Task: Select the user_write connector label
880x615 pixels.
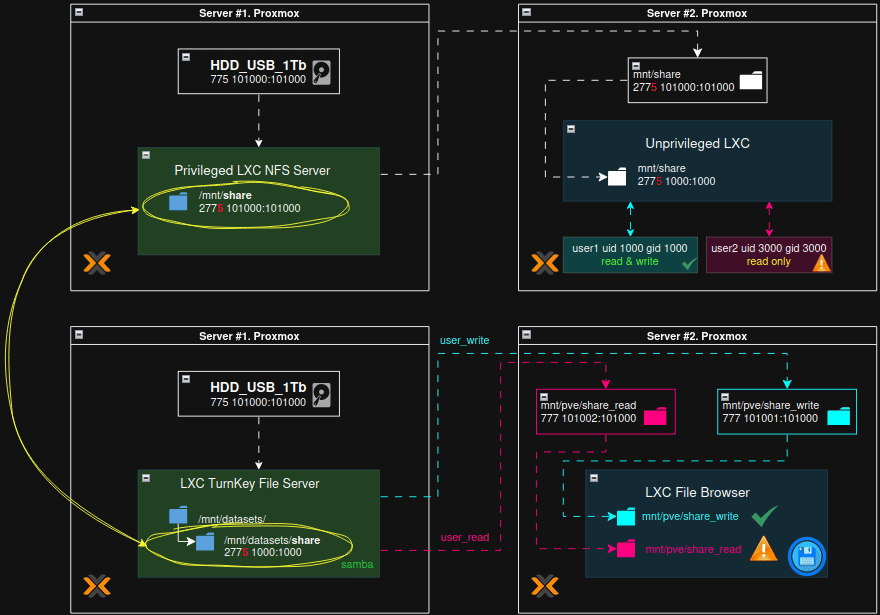Action: tap(464, 340)
